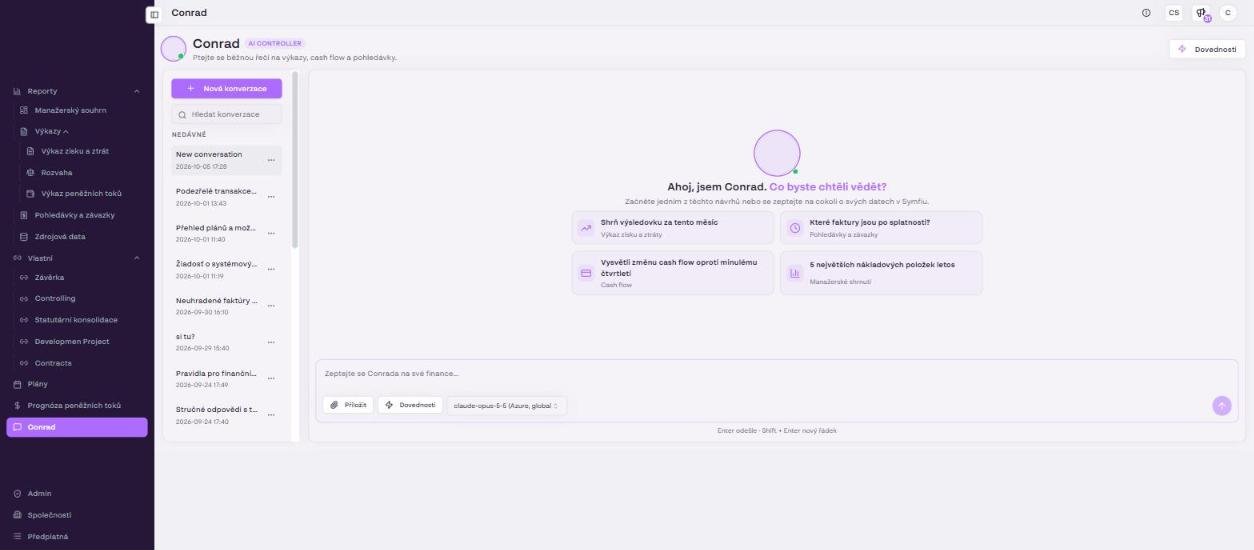The image size is (1254, 550).
Task: Open options menu for 'si tu?'
Action: pyautogui.click(x=271, y=343)
